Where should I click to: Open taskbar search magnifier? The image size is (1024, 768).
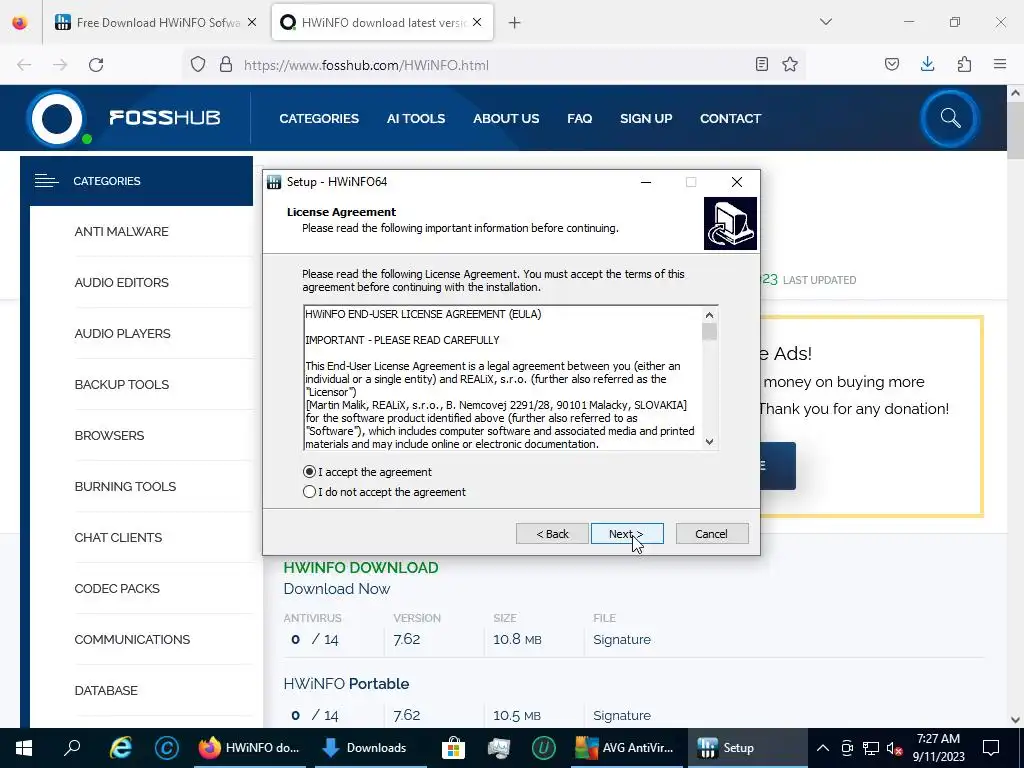72,747
